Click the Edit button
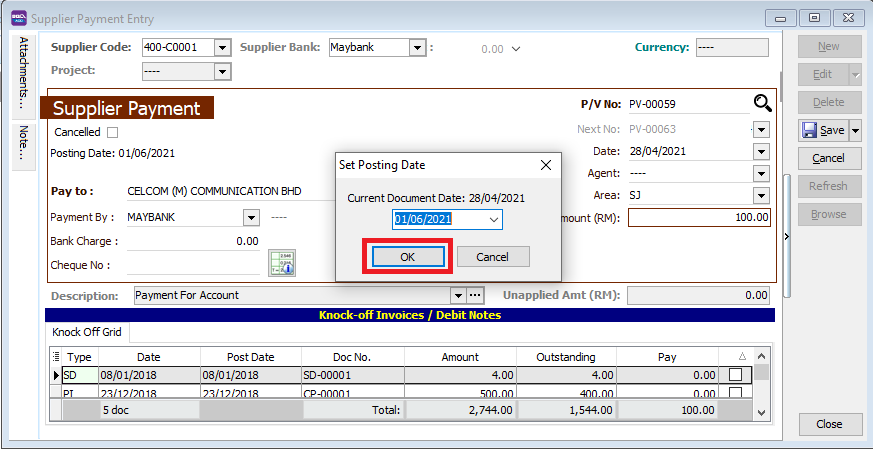Viewport: 873px width, 449px height. point(823,75)
